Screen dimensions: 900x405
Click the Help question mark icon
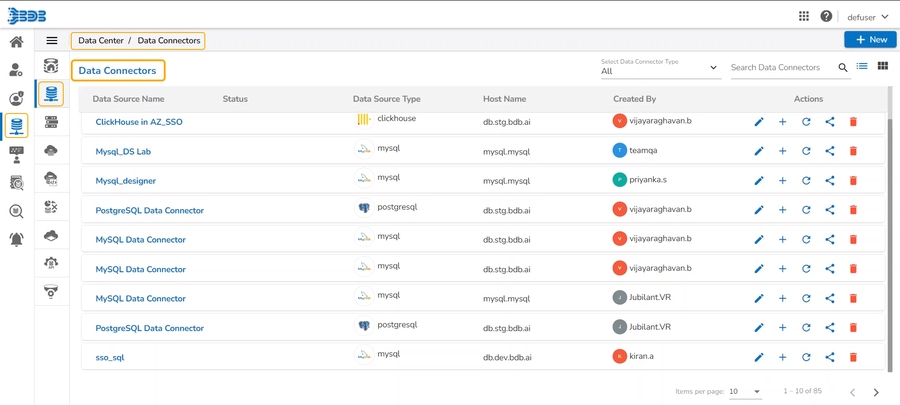coord(826,16)
